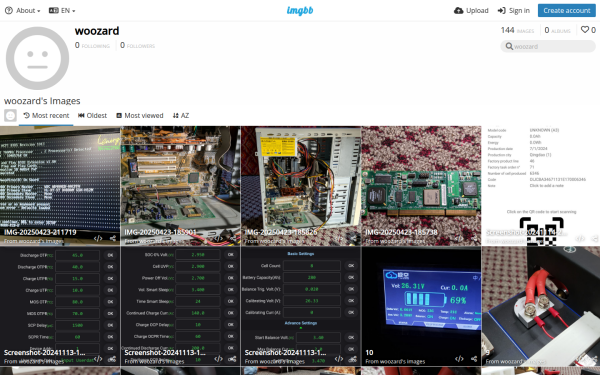Open the image titled 10

[421, 306]
